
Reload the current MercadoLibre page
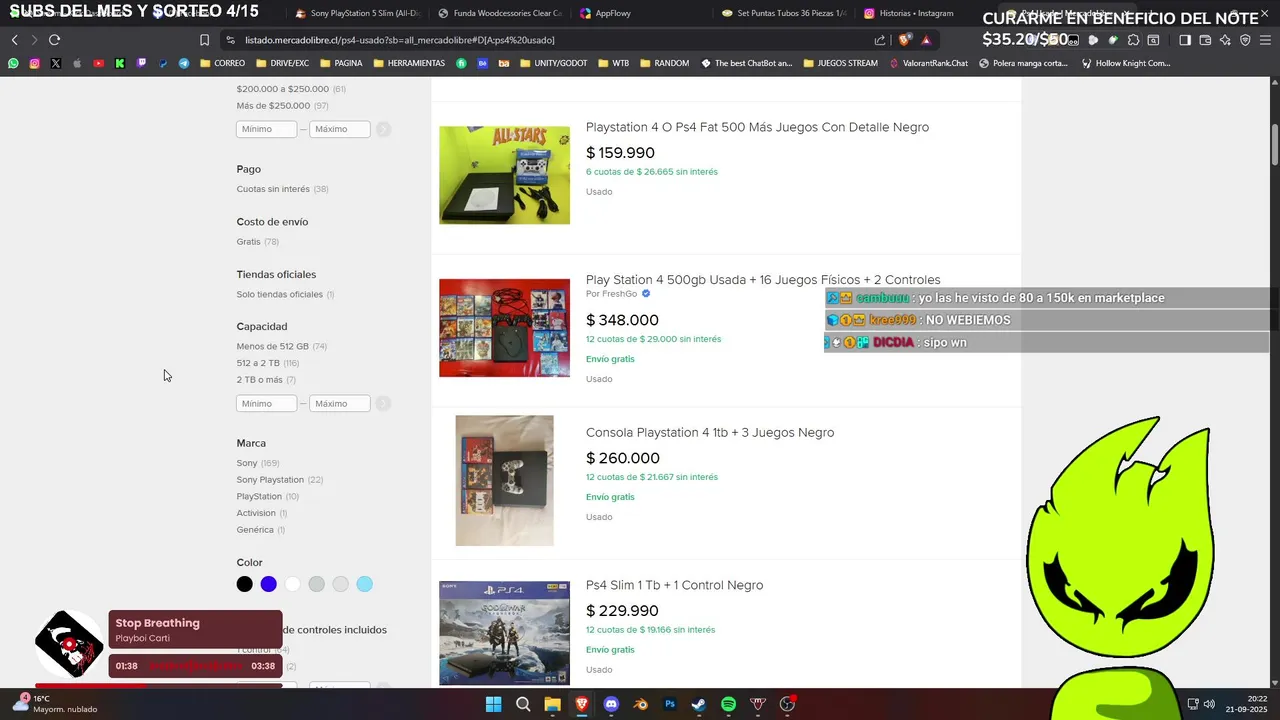coord(54,40)
